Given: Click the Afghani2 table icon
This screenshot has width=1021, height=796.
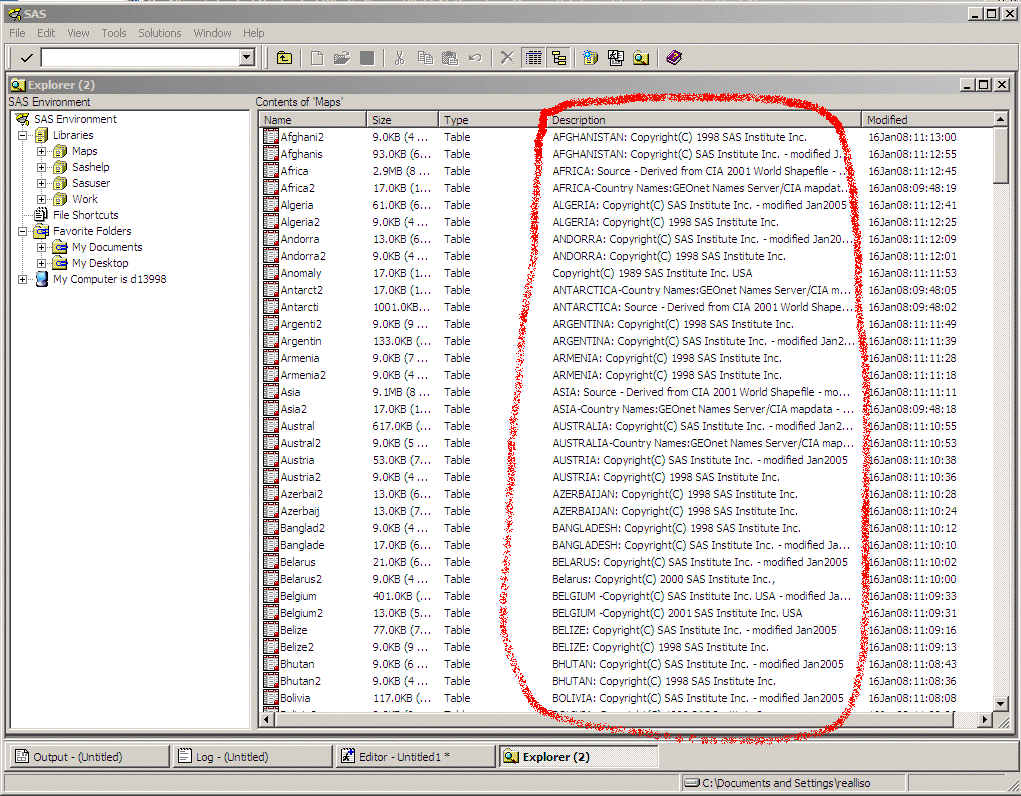Looking at the screenshot, I should (271, 137).
